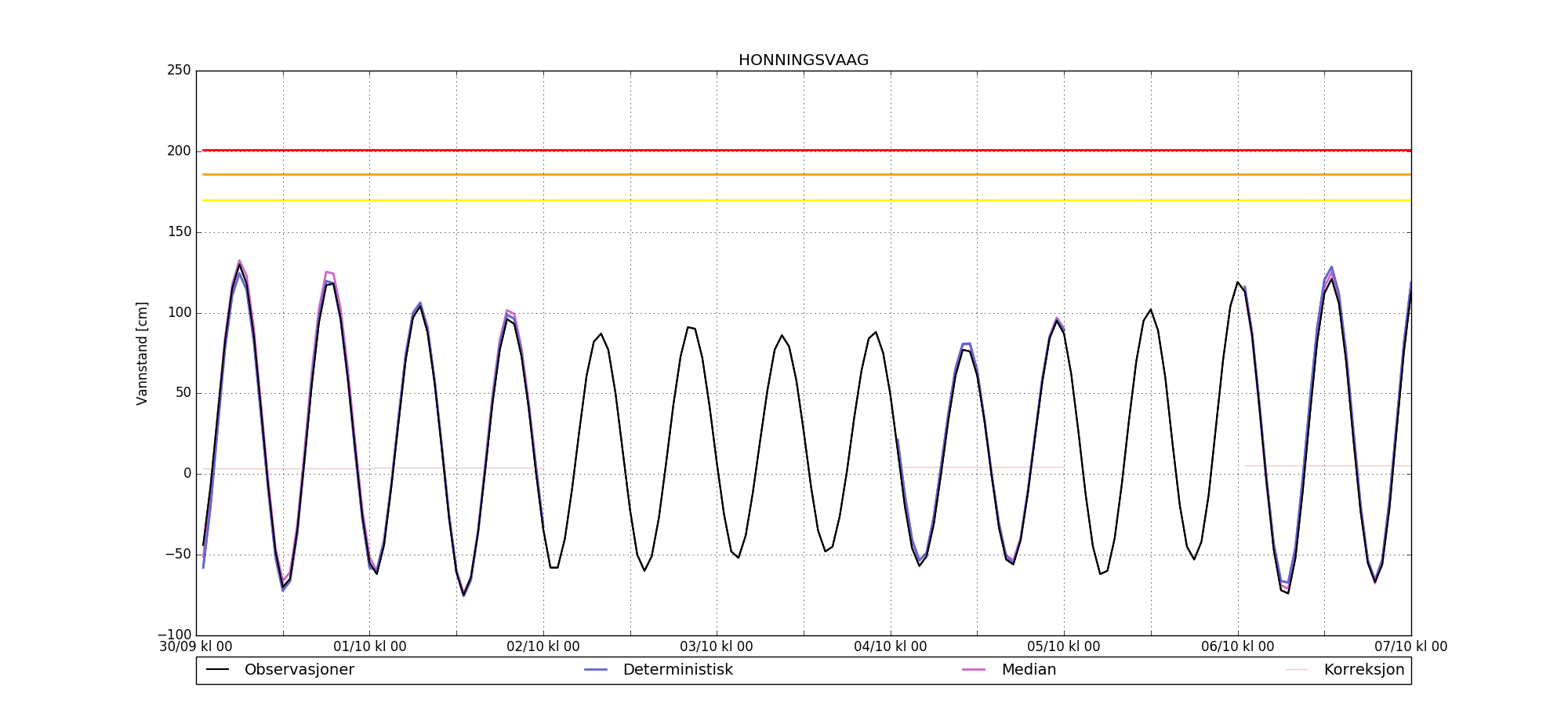Select the Observasjoner legend label
The height and width of the screenshot is (706, 1568).
tap(299, 670)
